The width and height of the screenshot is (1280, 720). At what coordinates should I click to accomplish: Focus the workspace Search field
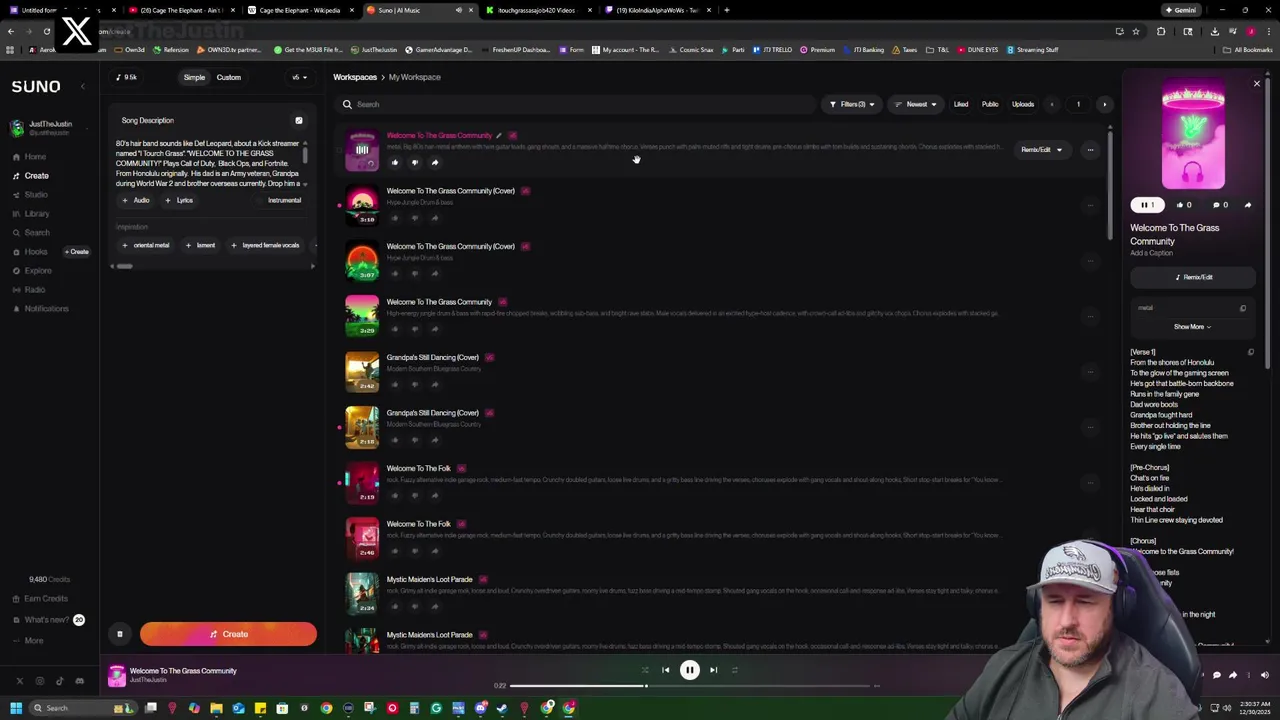(x=575, y=104)
